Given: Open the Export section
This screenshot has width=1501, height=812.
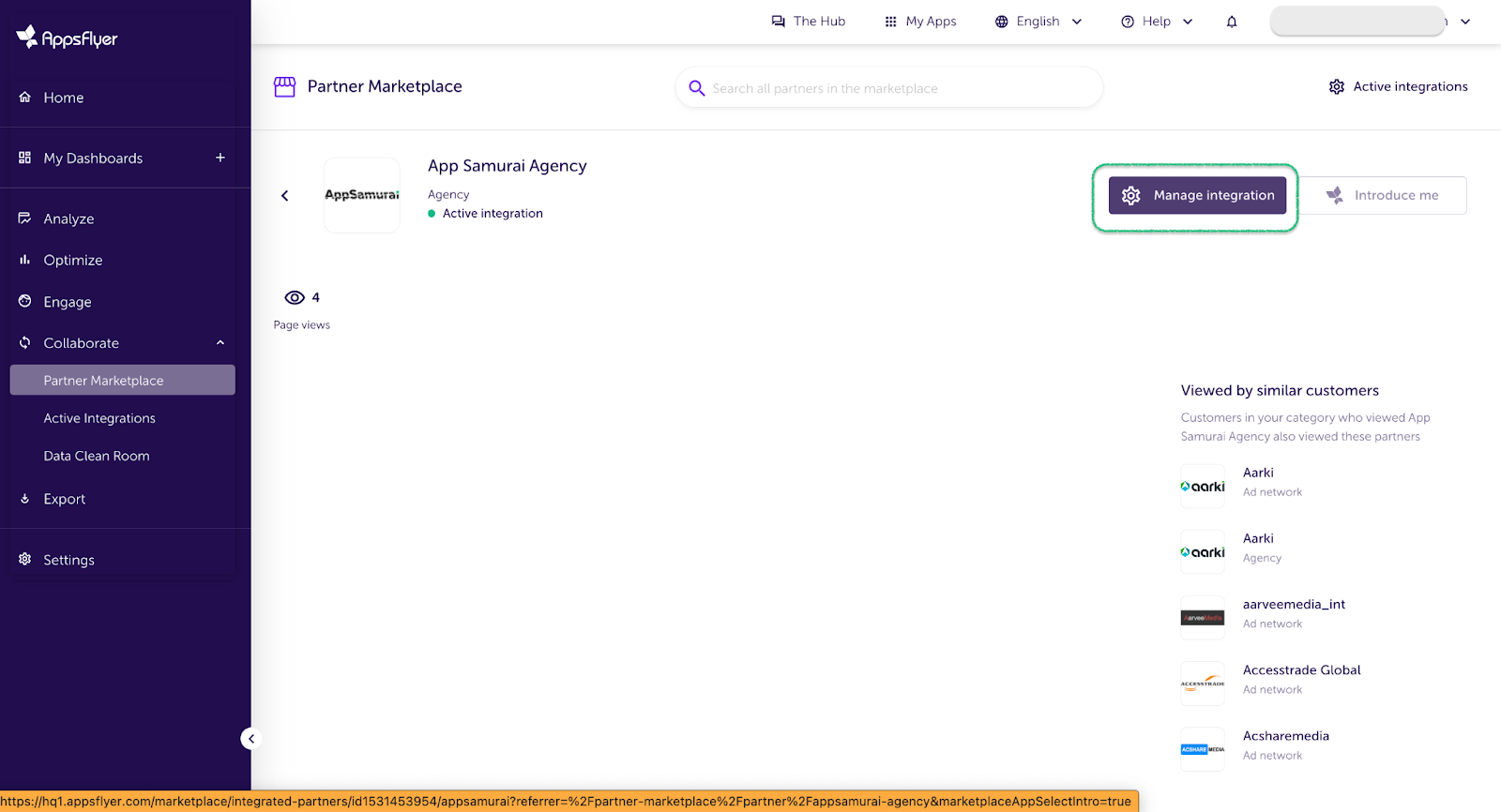Looking at the screenshot, I should [x=64, y=499].
